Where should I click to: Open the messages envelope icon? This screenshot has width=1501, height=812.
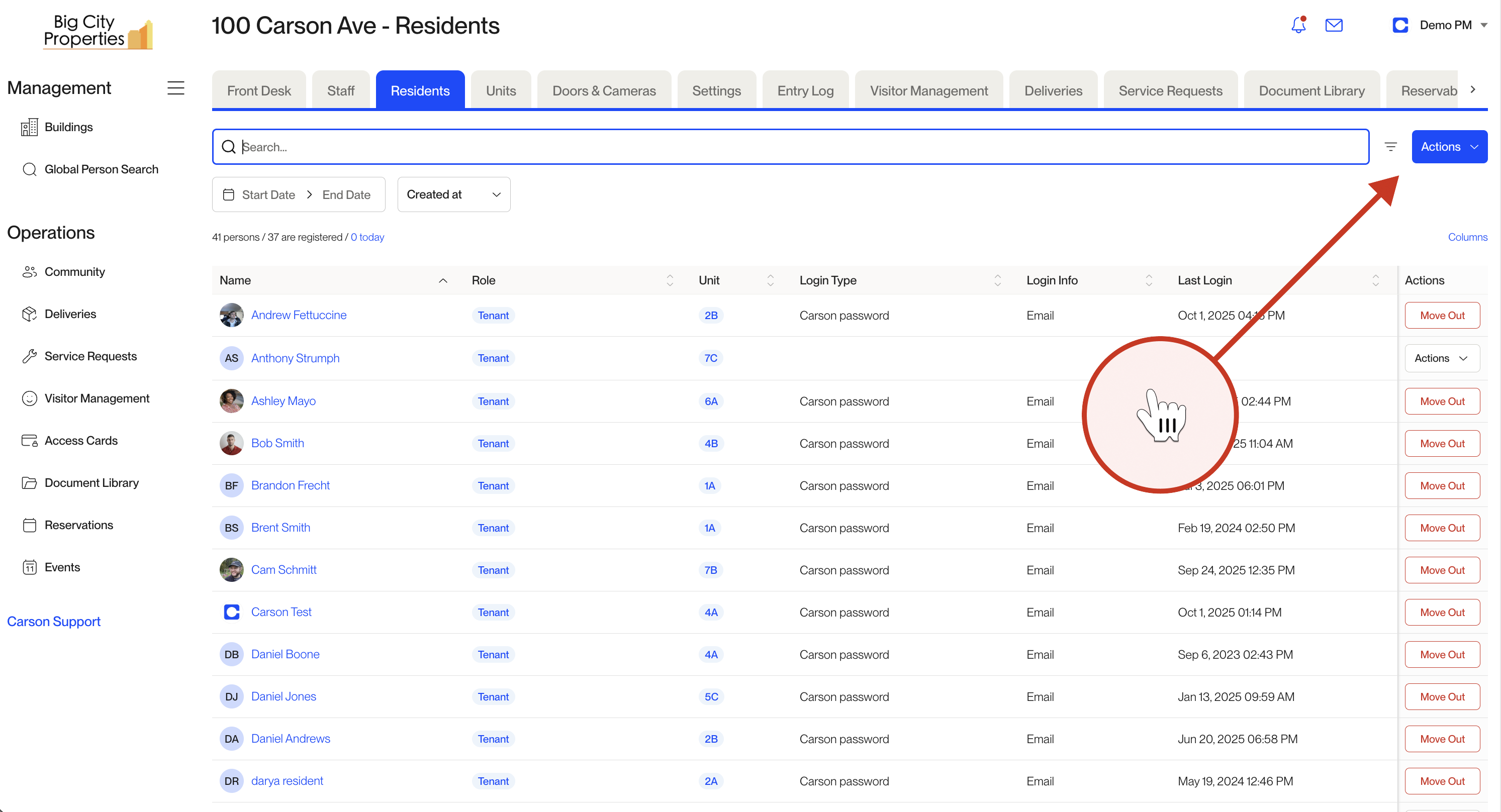(x=1334, y=25)
